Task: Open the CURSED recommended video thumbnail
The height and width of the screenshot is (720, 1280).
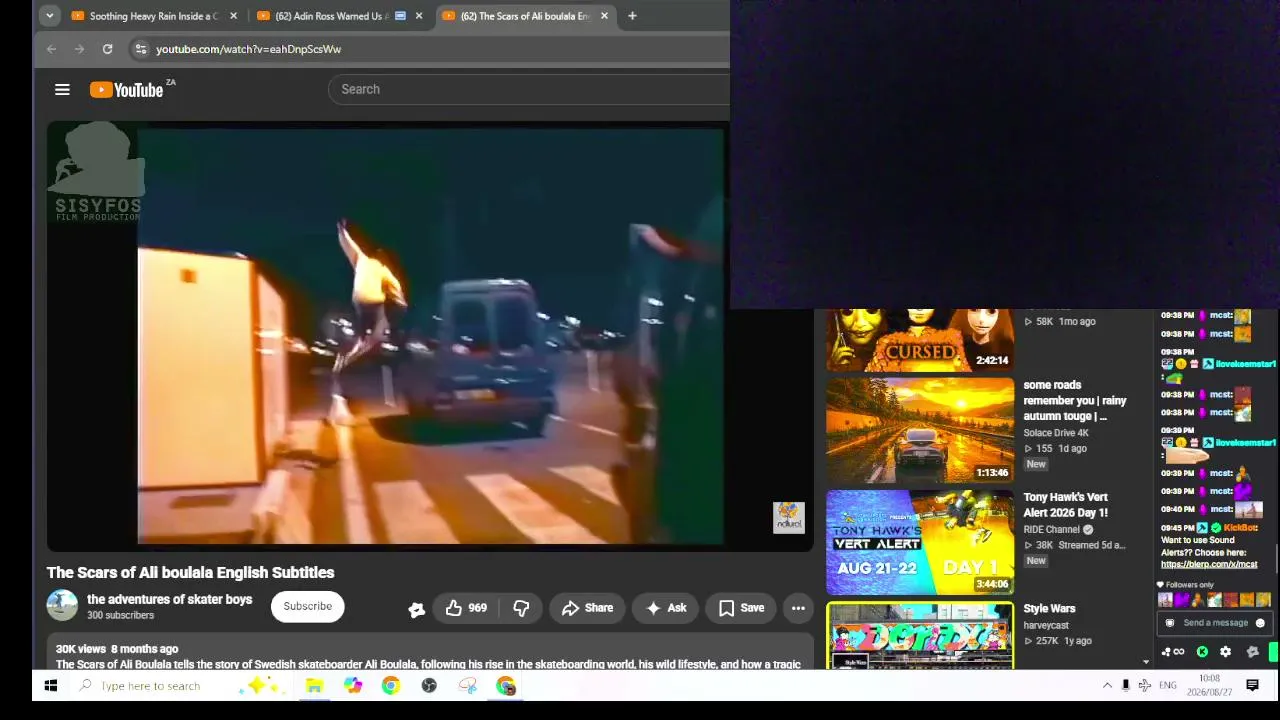Action: pyautogui.click(x=920, y=340)
